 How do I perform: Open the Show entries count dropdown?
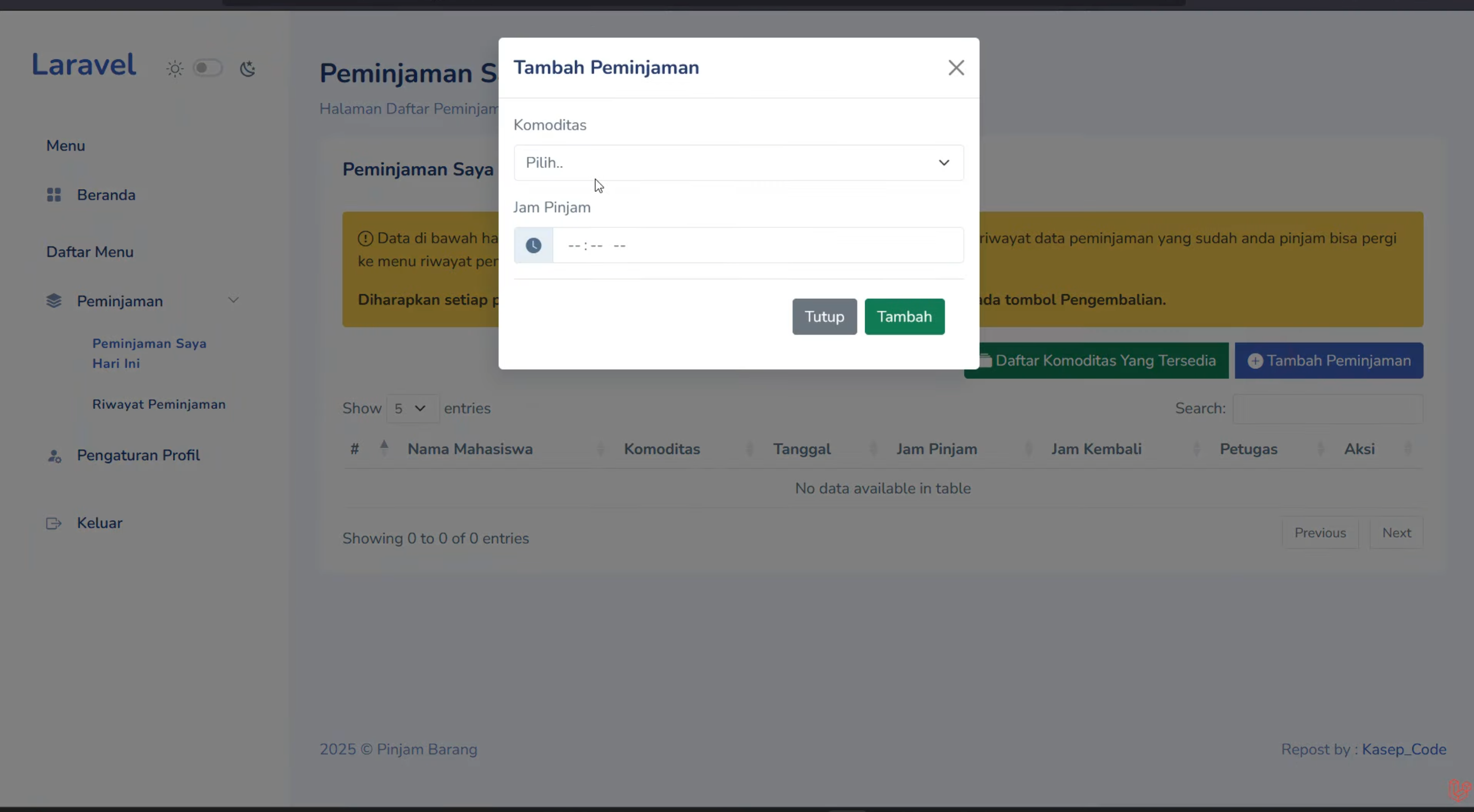[x=412, y=408]
